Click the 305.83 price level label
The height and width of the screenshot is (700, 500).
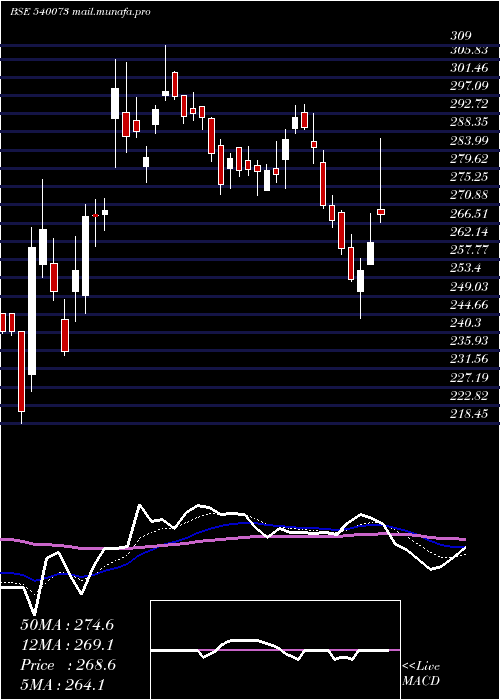(469, 50)
